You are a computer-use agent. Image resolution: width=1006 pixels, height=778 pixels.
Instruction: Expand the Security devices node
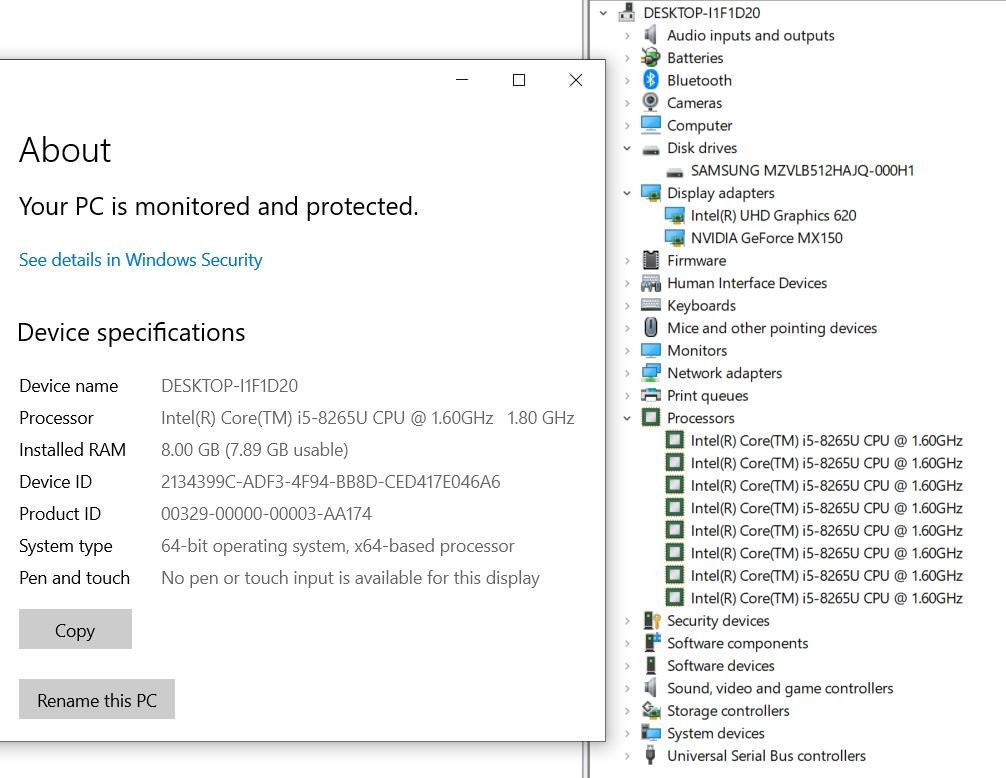[627, 620]
